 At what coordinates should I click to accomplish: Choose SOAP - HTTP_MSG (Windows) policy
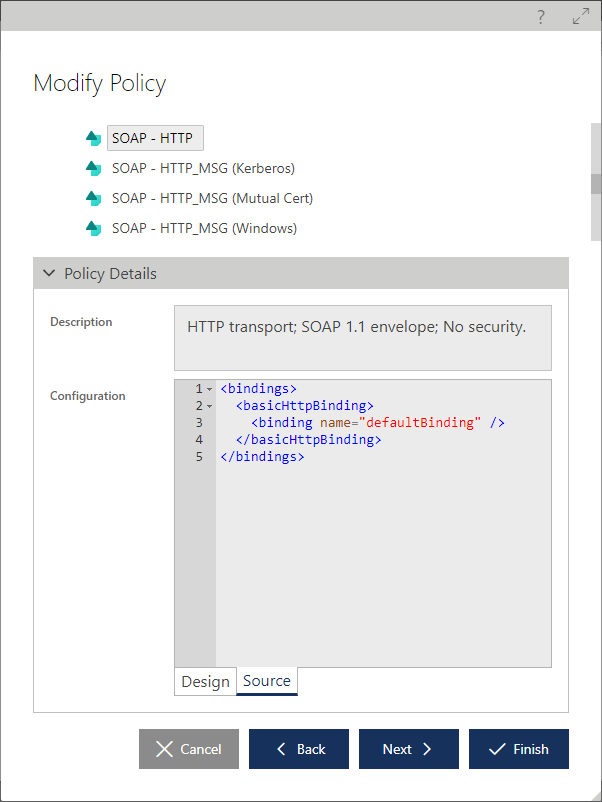pyautogui.click(x=205, y=228)
